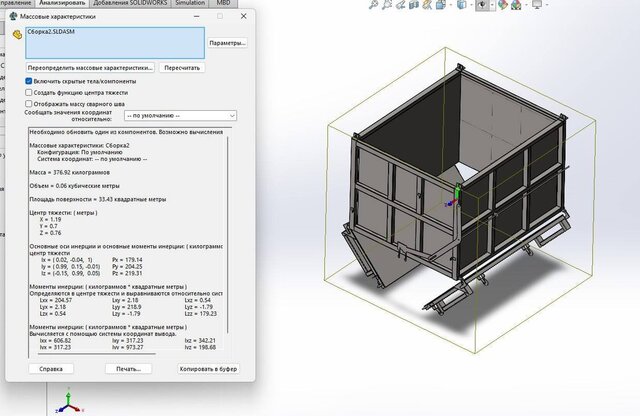Open the coordinate system 'по умолчанию' dropdown

[x=180, y=116]
